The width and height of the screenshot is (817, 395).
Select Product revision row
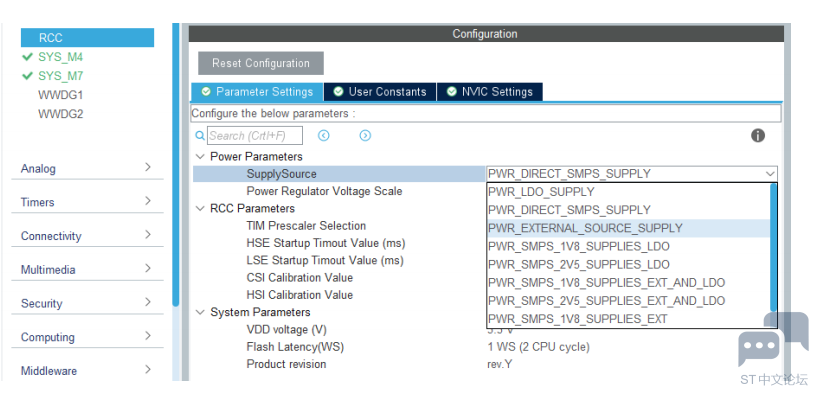point(286,364)
